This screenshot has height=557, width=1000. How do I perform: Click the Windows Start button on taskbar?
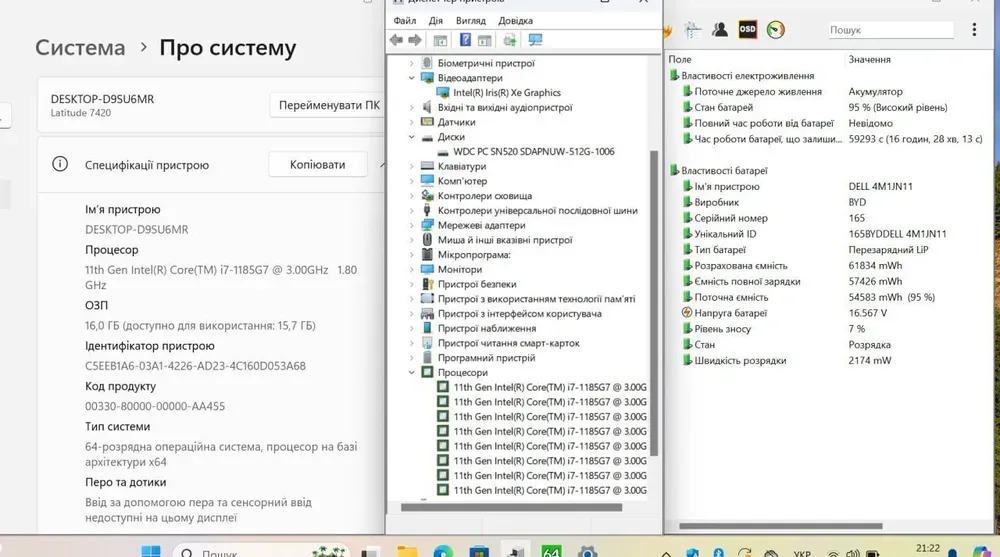click(x=151, y=551)
